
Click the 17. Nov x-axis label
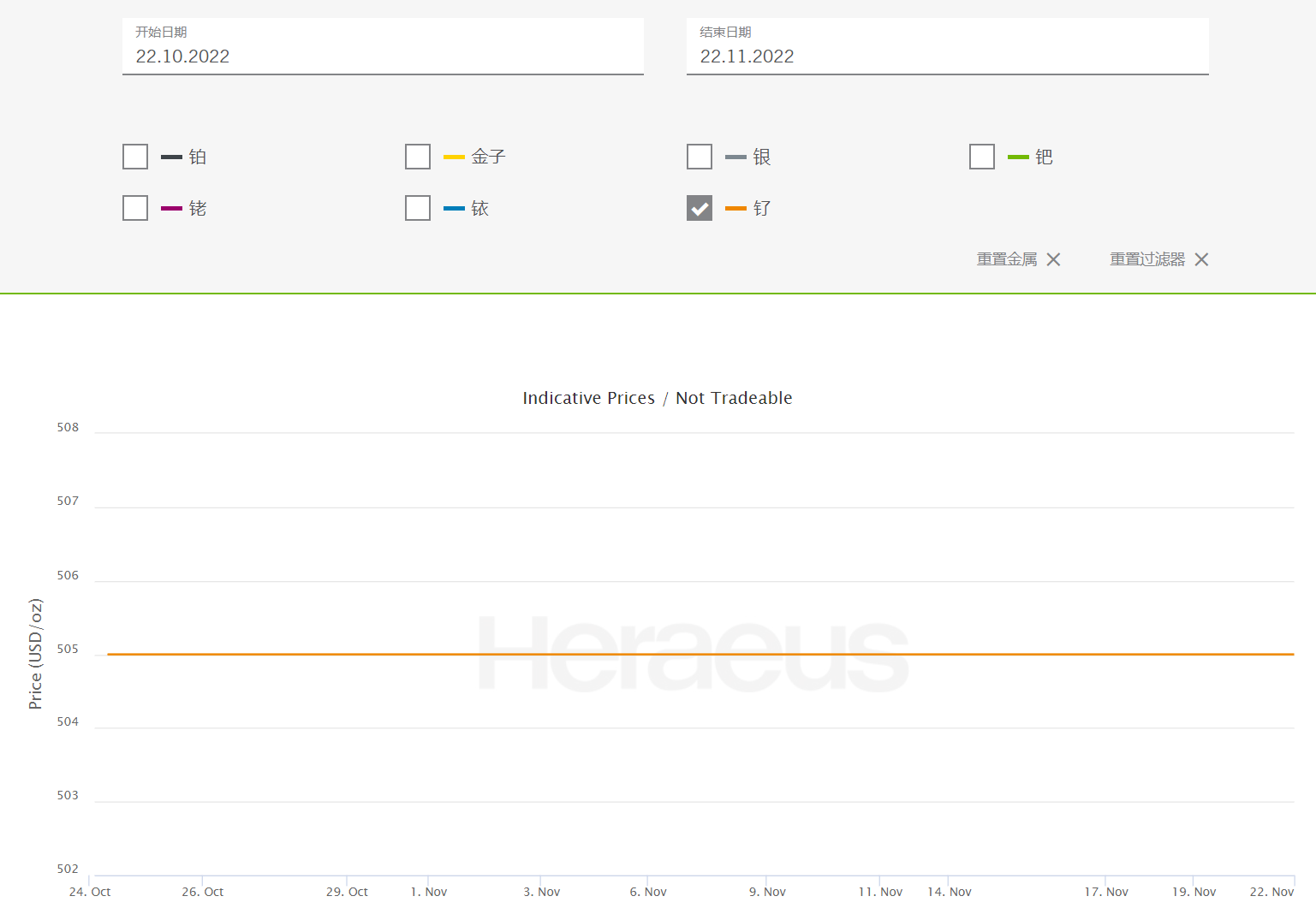(x=1106, y=892)
